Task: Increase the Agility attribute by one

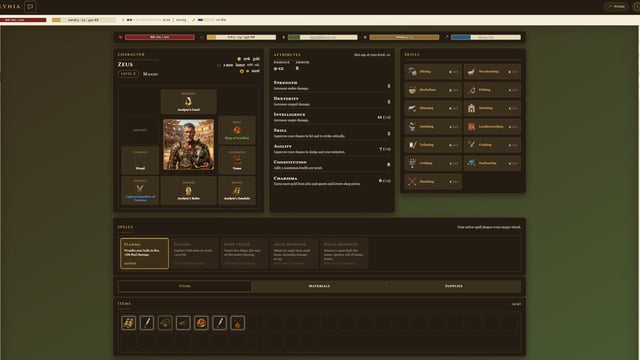Action: pyautogui.click(x=387, y=149)
